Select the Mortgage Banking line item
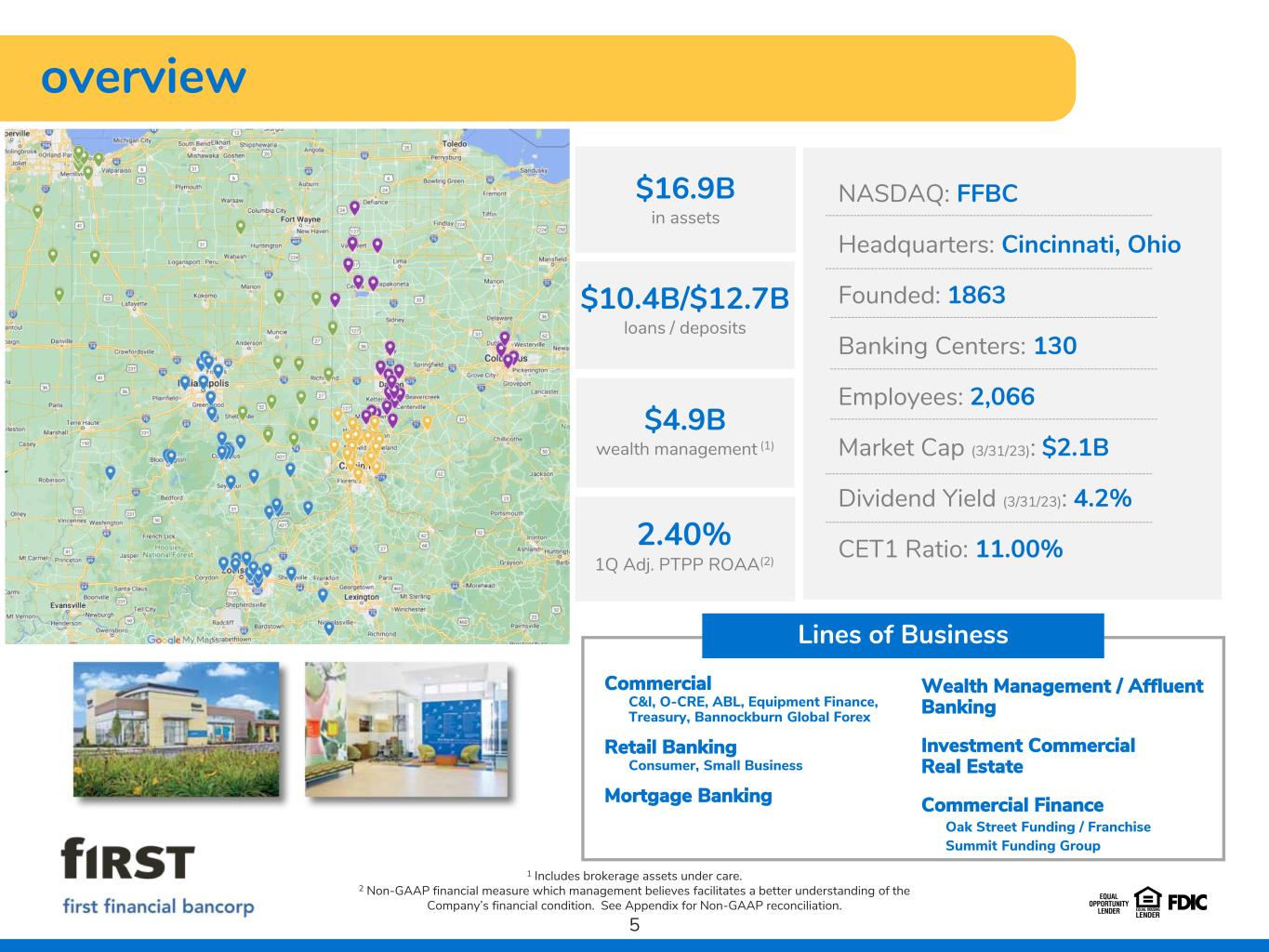1269x952 pixels. point(688,796)
